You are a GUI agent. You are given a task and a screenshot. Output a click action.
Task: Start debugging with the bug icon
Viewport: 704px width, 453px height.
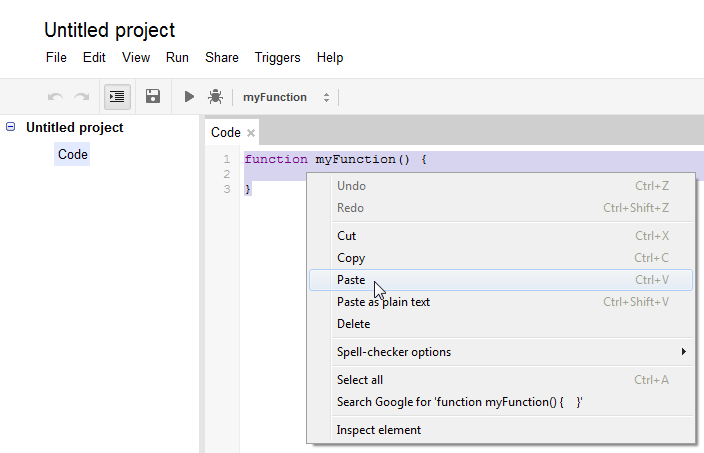215,97
